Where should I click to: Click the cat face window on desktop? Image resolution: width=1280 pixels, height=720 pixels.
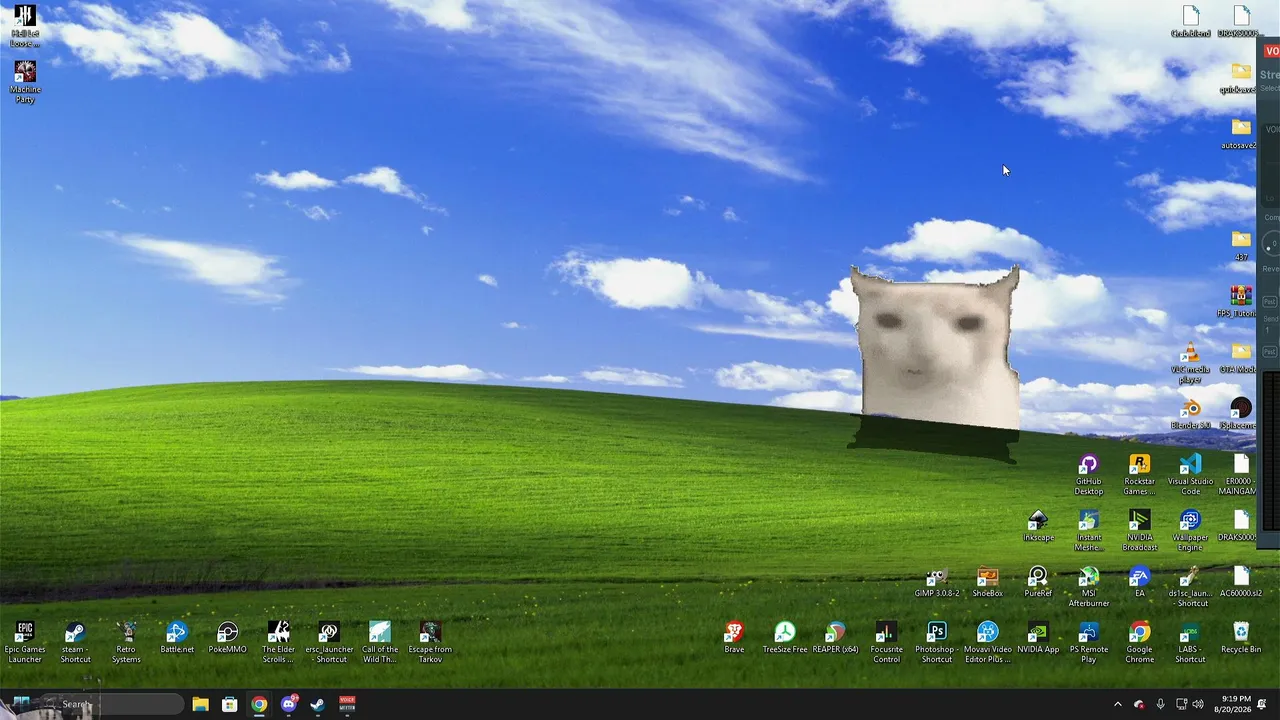[x=935, y=348]
